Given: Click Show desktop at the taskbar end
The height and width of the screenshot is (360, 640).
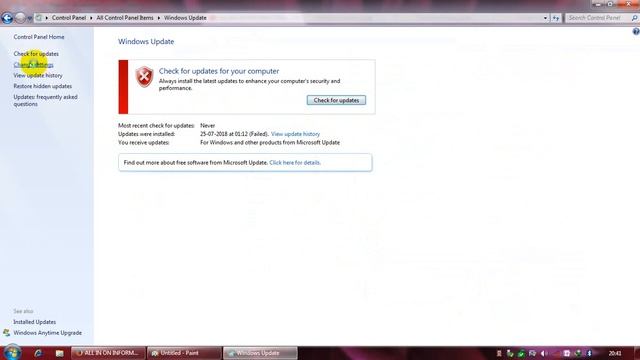Looking at the screenshot, I should pyautogui.click(x=637, y=353).
